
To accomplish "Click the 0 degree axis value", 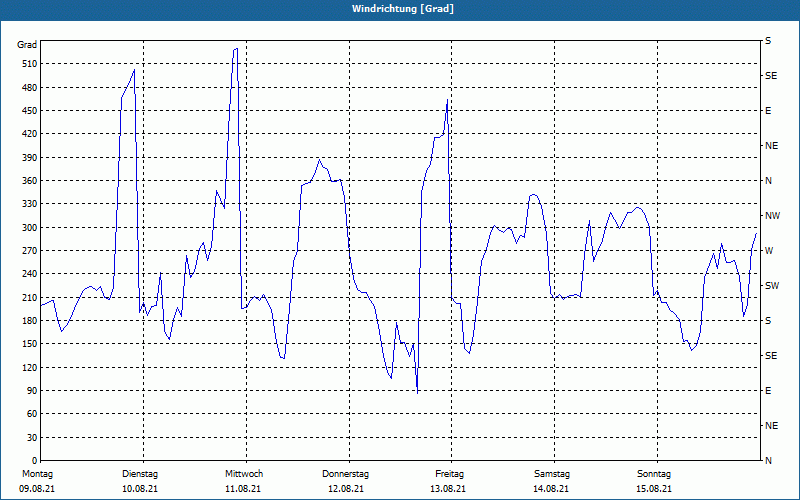I will pos(35,461).
